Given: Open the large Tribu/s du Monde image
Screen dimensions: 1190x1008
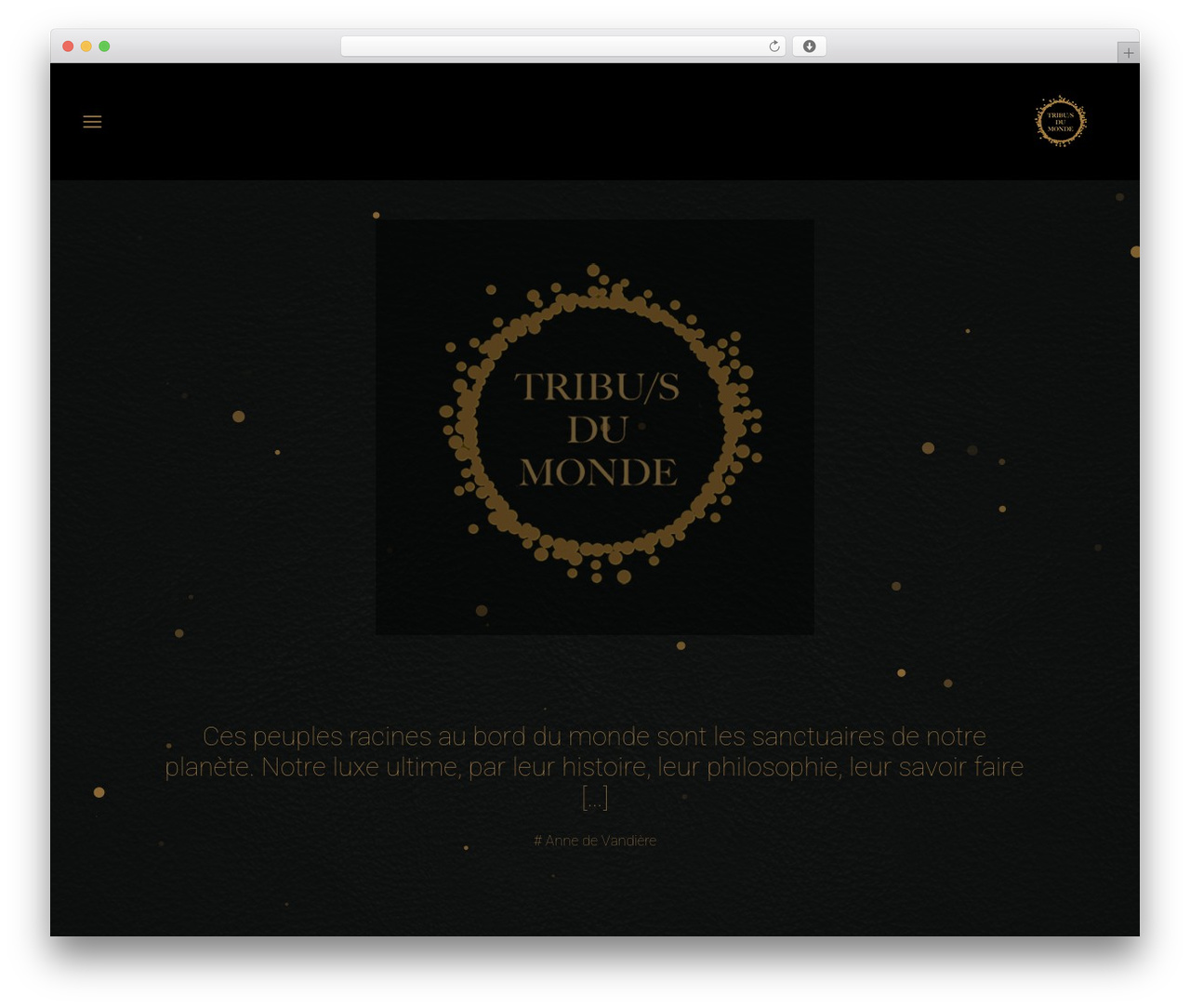Looking at the screenshot, I should pyautogui.click(x=595, y=427).
